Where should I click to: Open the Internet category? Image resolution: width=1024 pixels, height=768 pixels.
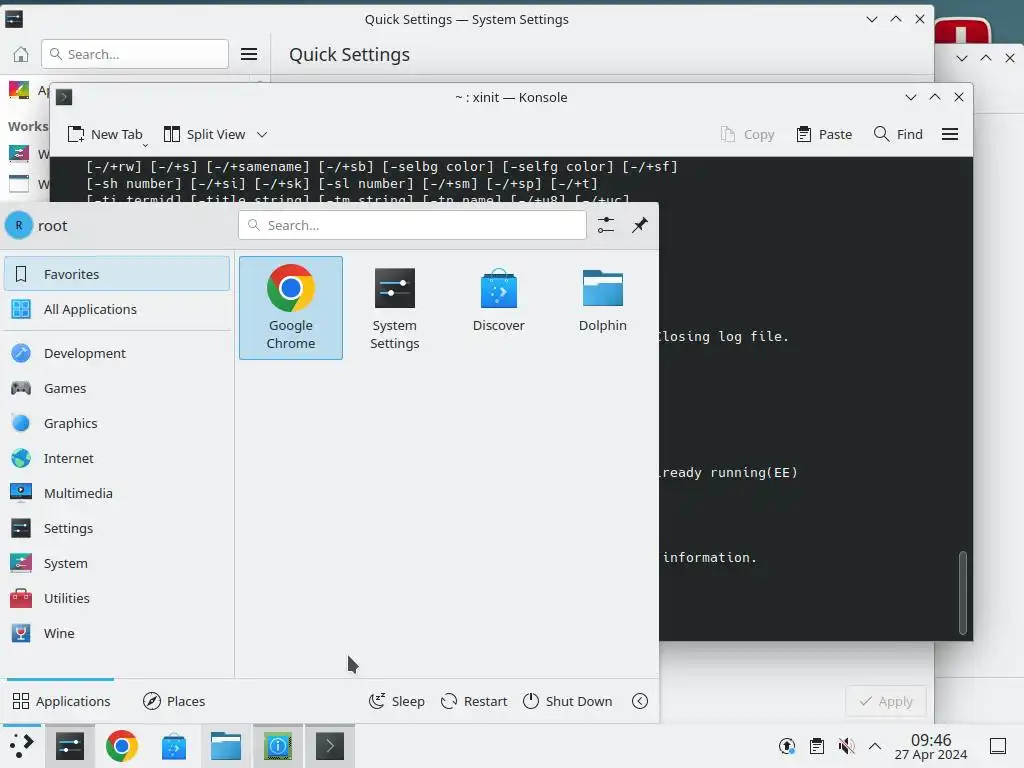117,458
